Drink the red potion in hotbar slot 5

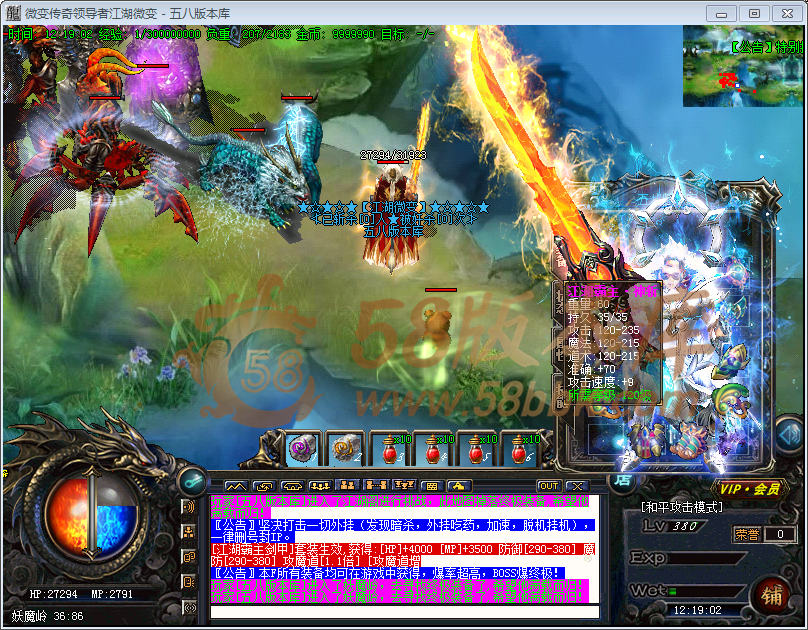477,449
